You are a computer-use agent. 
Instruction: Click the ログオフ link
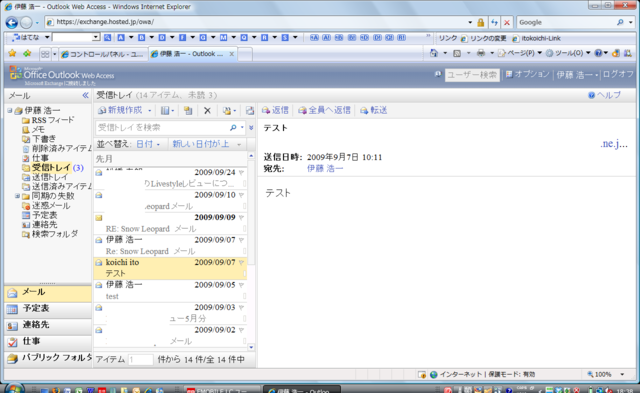(x=618, y=74)
